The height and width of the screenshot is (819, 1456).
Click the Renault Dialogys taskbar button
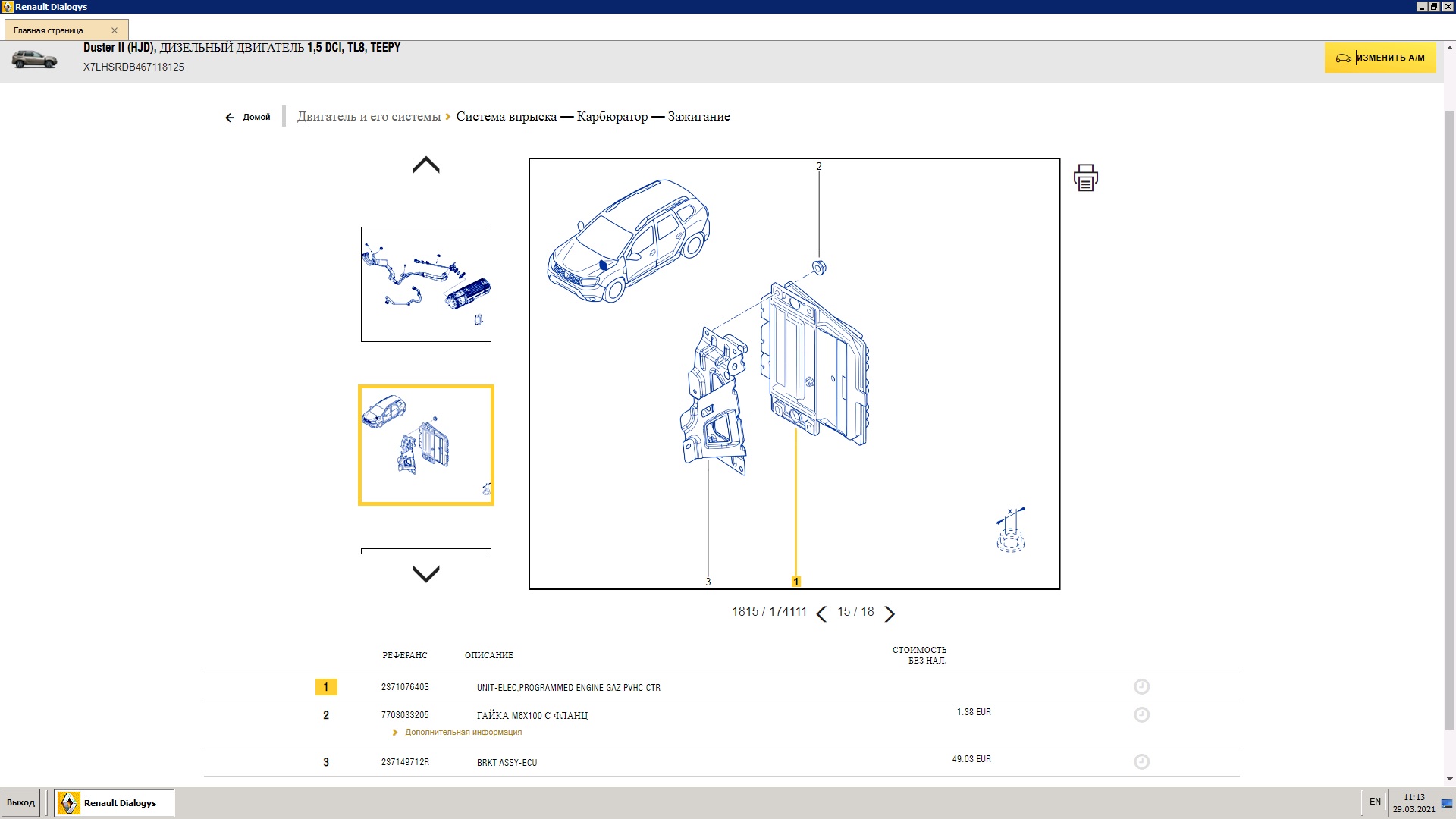(x=115, y=802)
